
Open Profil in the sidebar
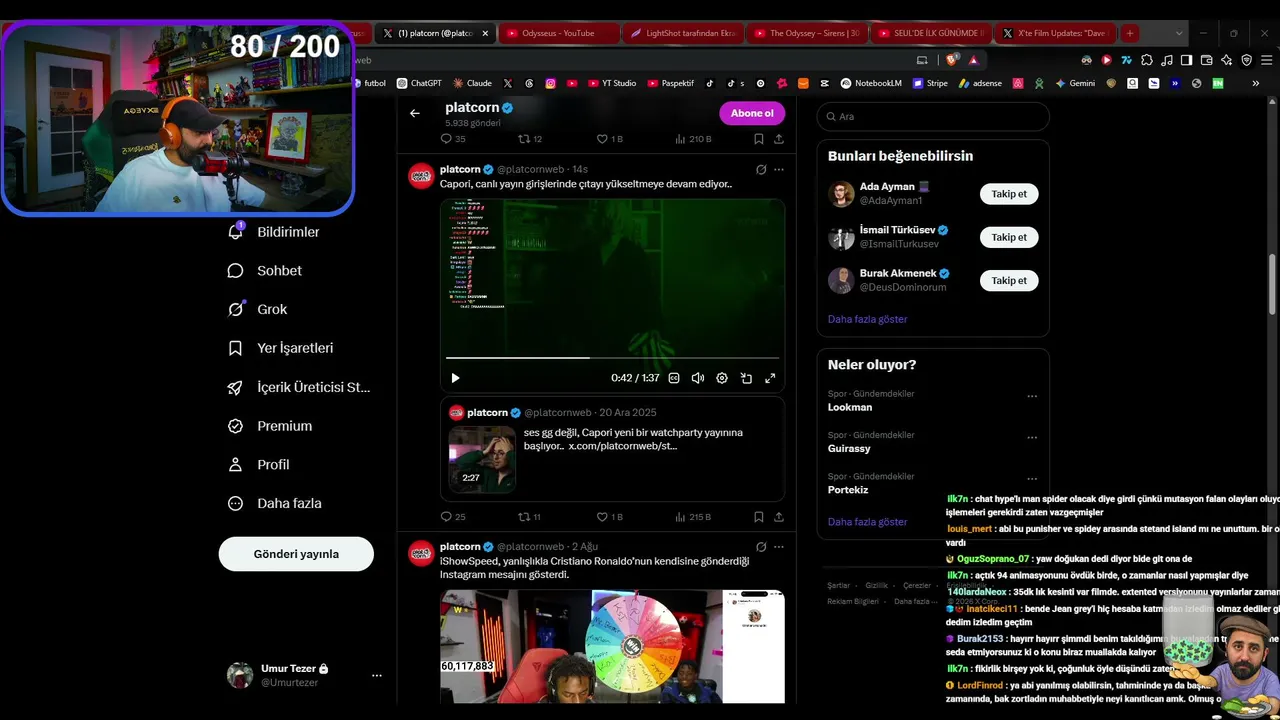(x=258, y=465)
